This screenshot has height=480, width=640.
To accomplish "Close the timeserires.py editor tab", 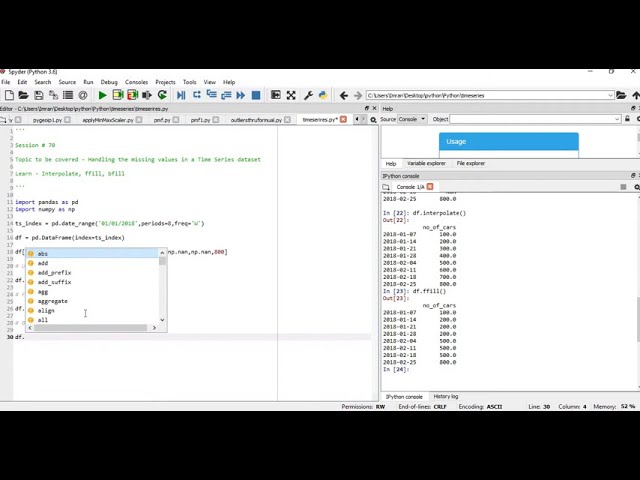I will coord(343,119).
